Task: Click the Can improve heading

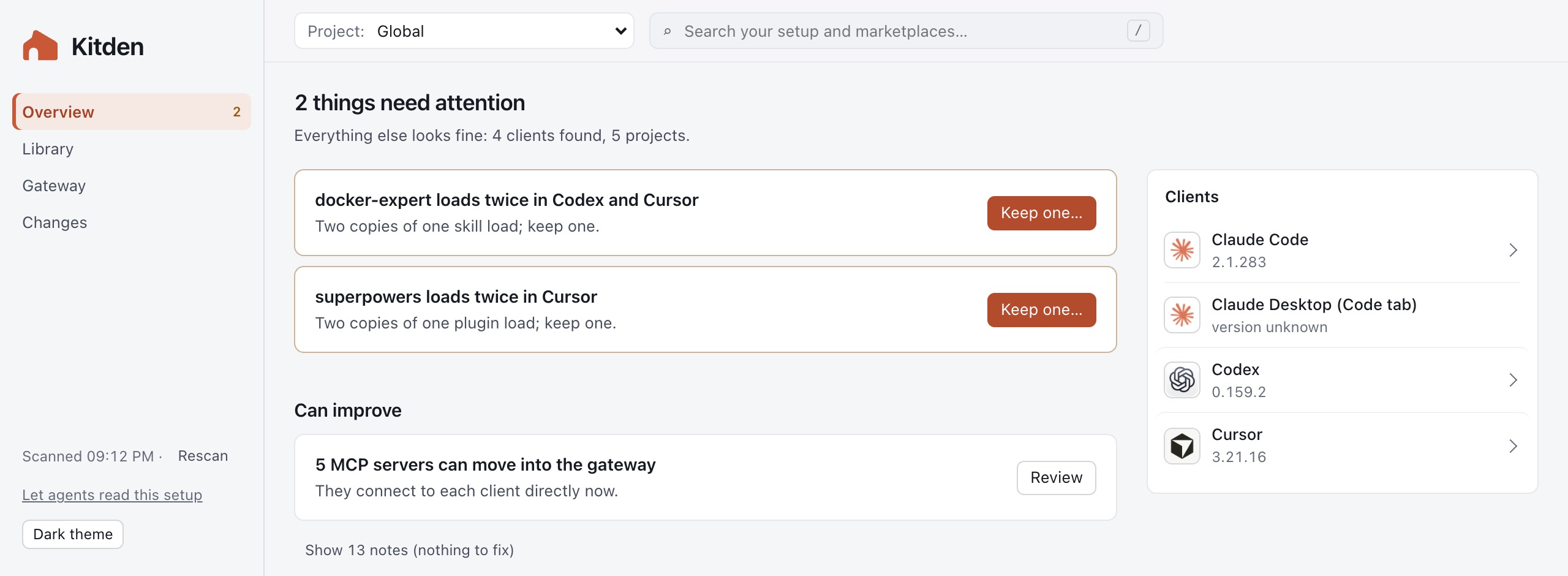Action: tap(348, 410)
